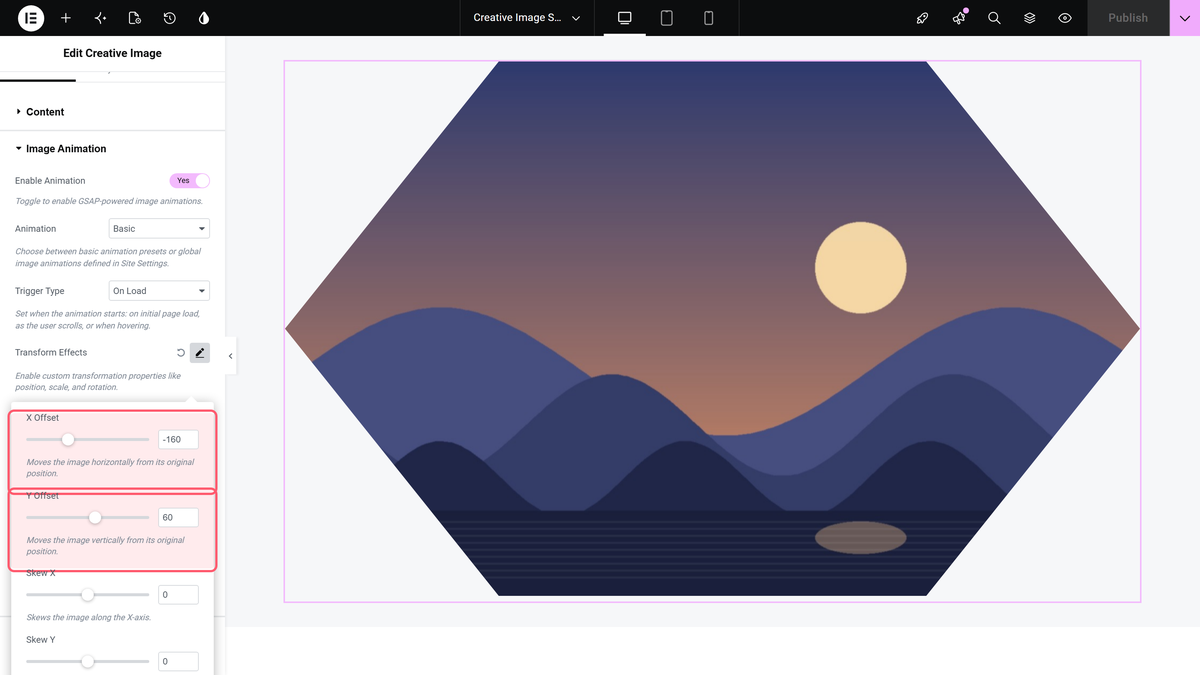Open the What's New megaphone icon
This screenshot has height=675, width=1200.
(959, 18)
